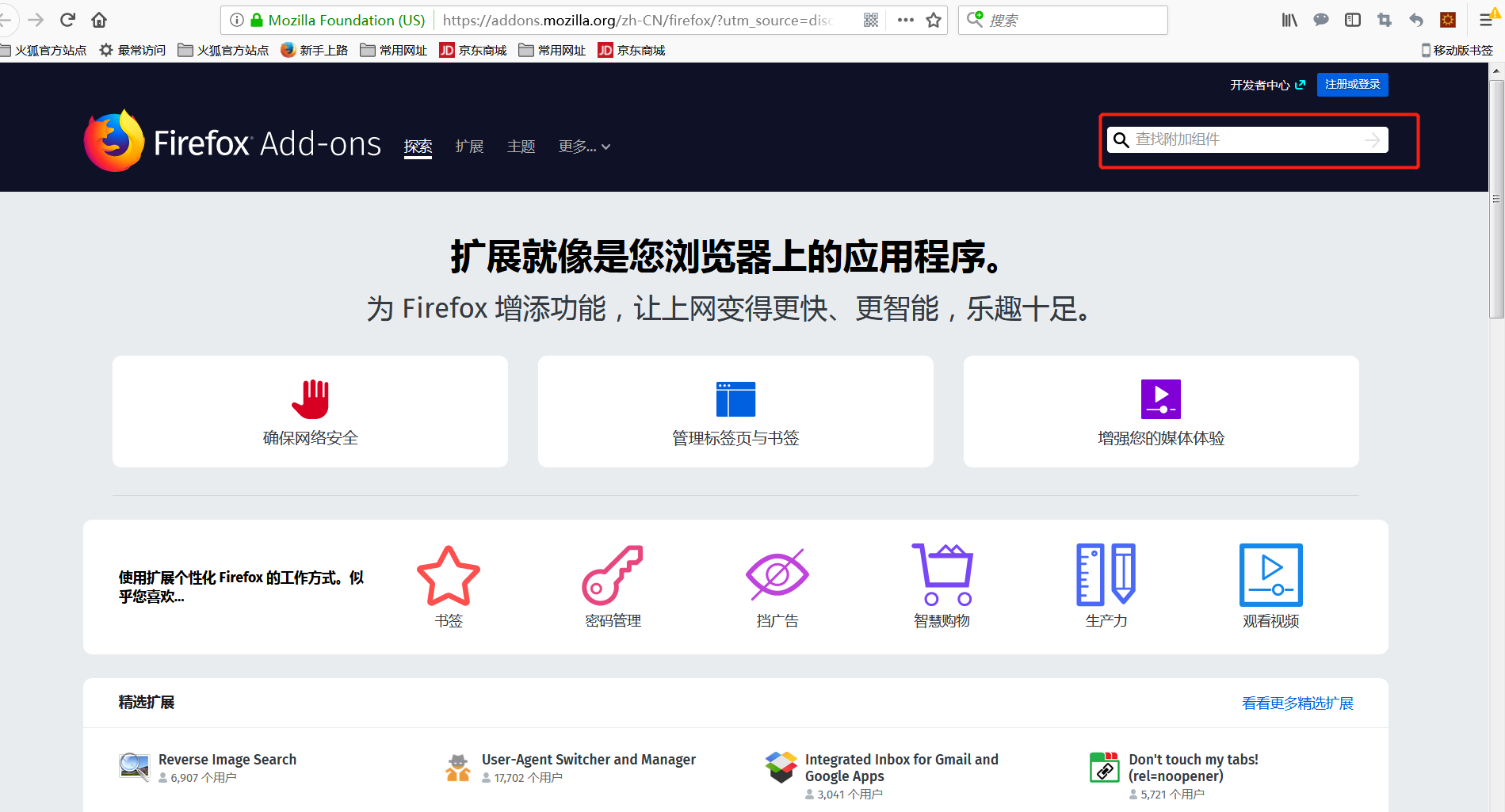Open the 密码管理 key category
1505x812 pixels.
613,587
